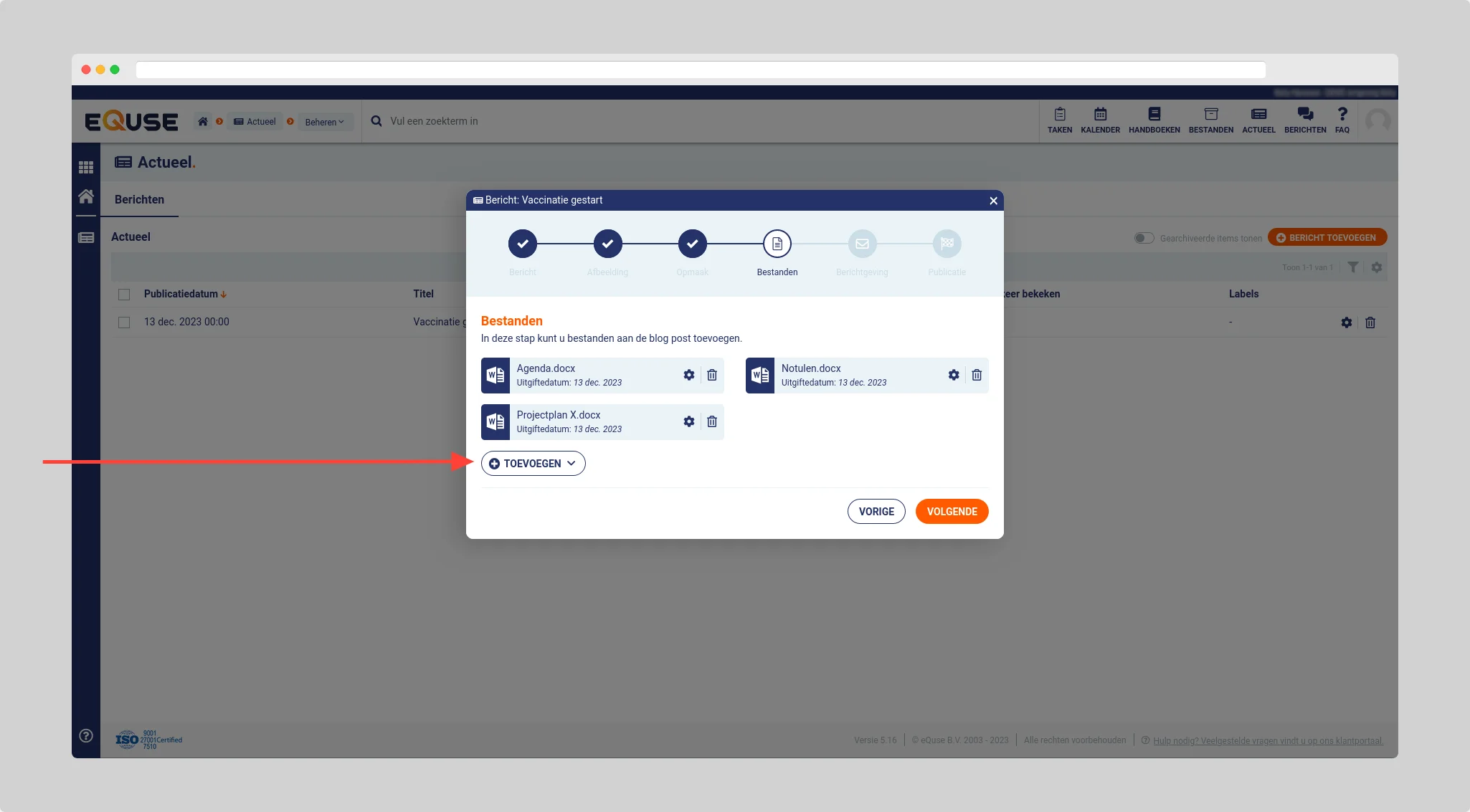Open the FAQ question mark icon

pos(1342,120)
